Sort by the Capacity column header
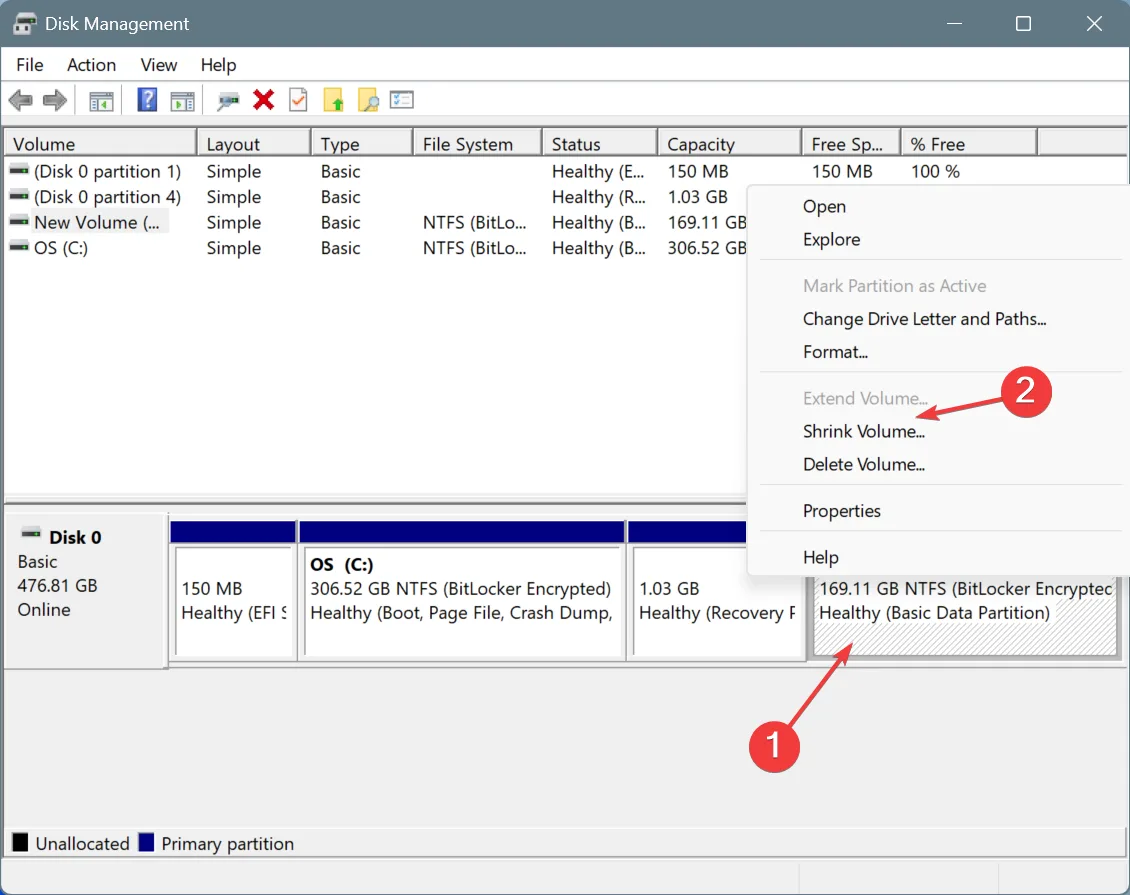 coord(730,143)
